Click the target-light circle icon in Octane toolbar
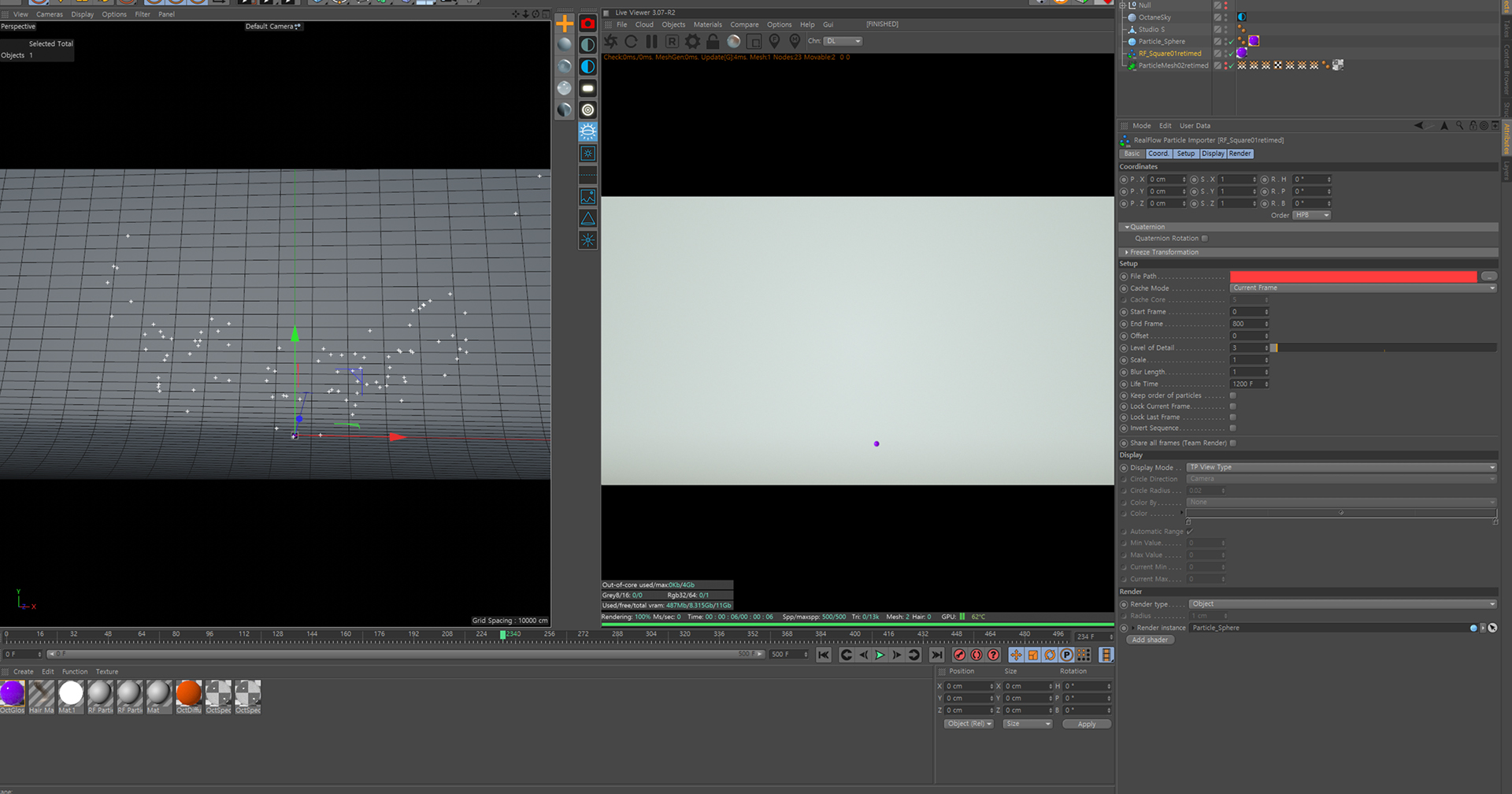Image resolution: width=1512 pixels, height=794 pixels. click(587, 110)
